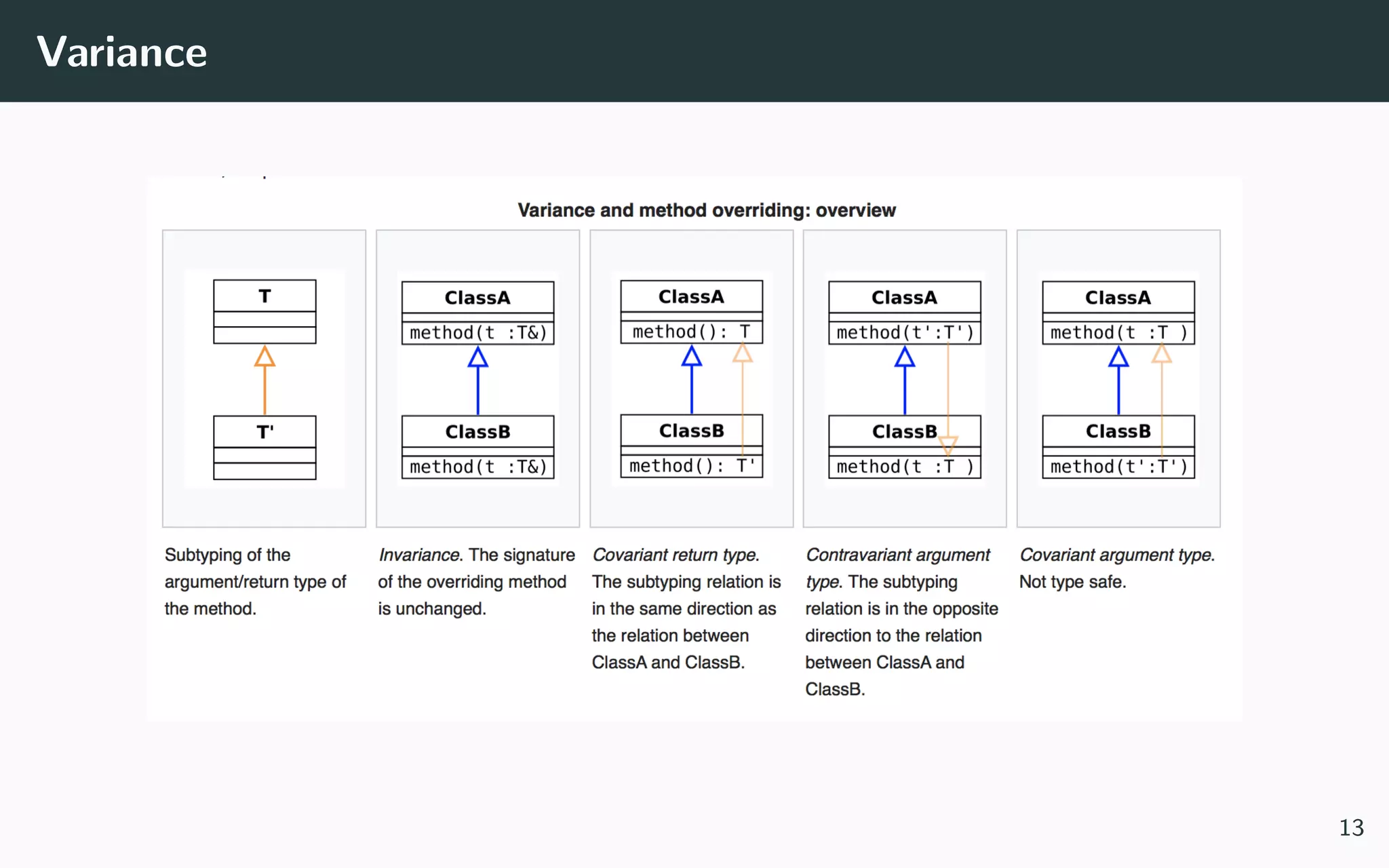This screenshot has width=1389, height=868.
Task: Select the method(t :T&) row of ClassB
Action: (x=477, y=467)
